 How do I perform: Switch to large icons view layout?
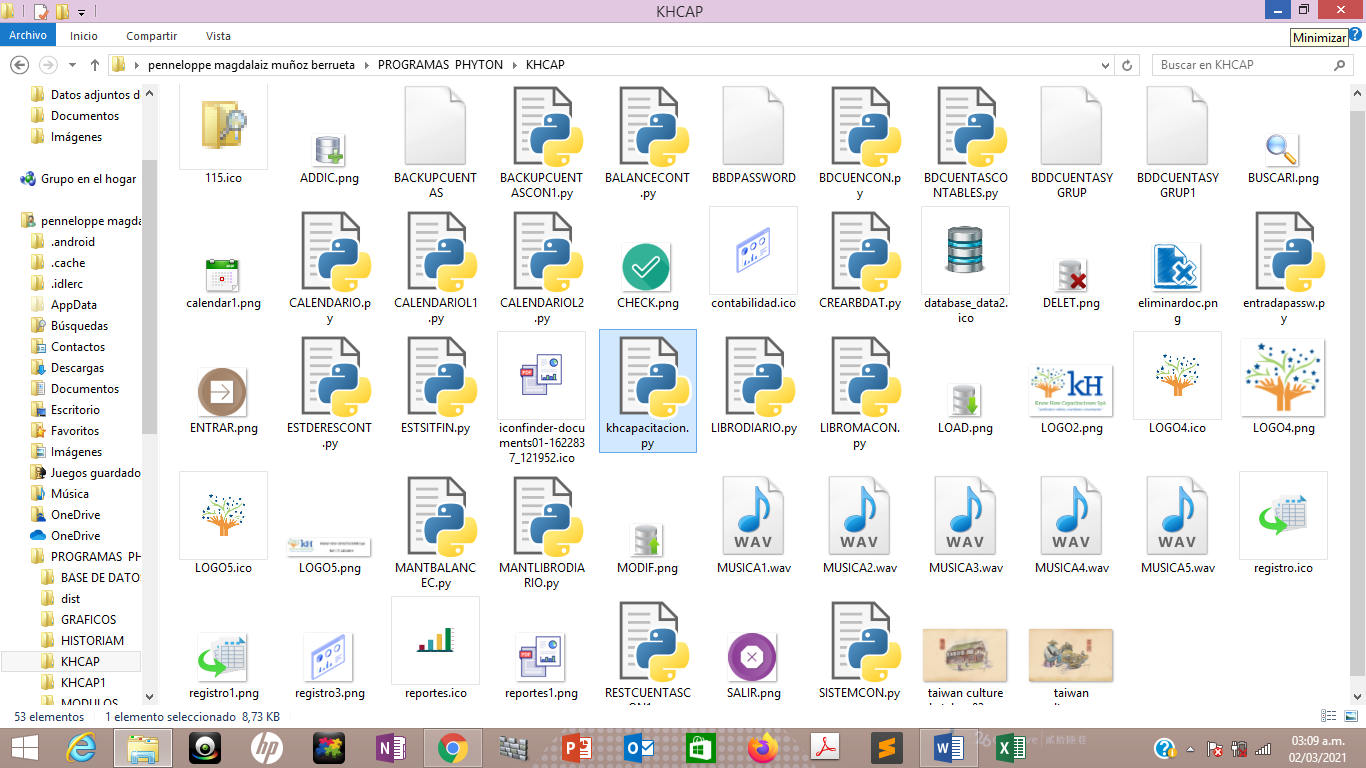[1350, 716]
